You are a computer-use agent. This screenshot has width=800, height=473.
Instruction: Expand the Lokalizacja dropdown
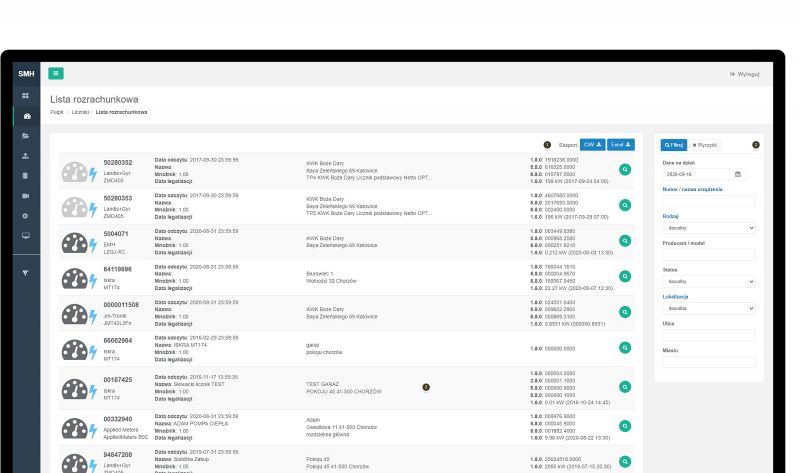click(709, 309)
